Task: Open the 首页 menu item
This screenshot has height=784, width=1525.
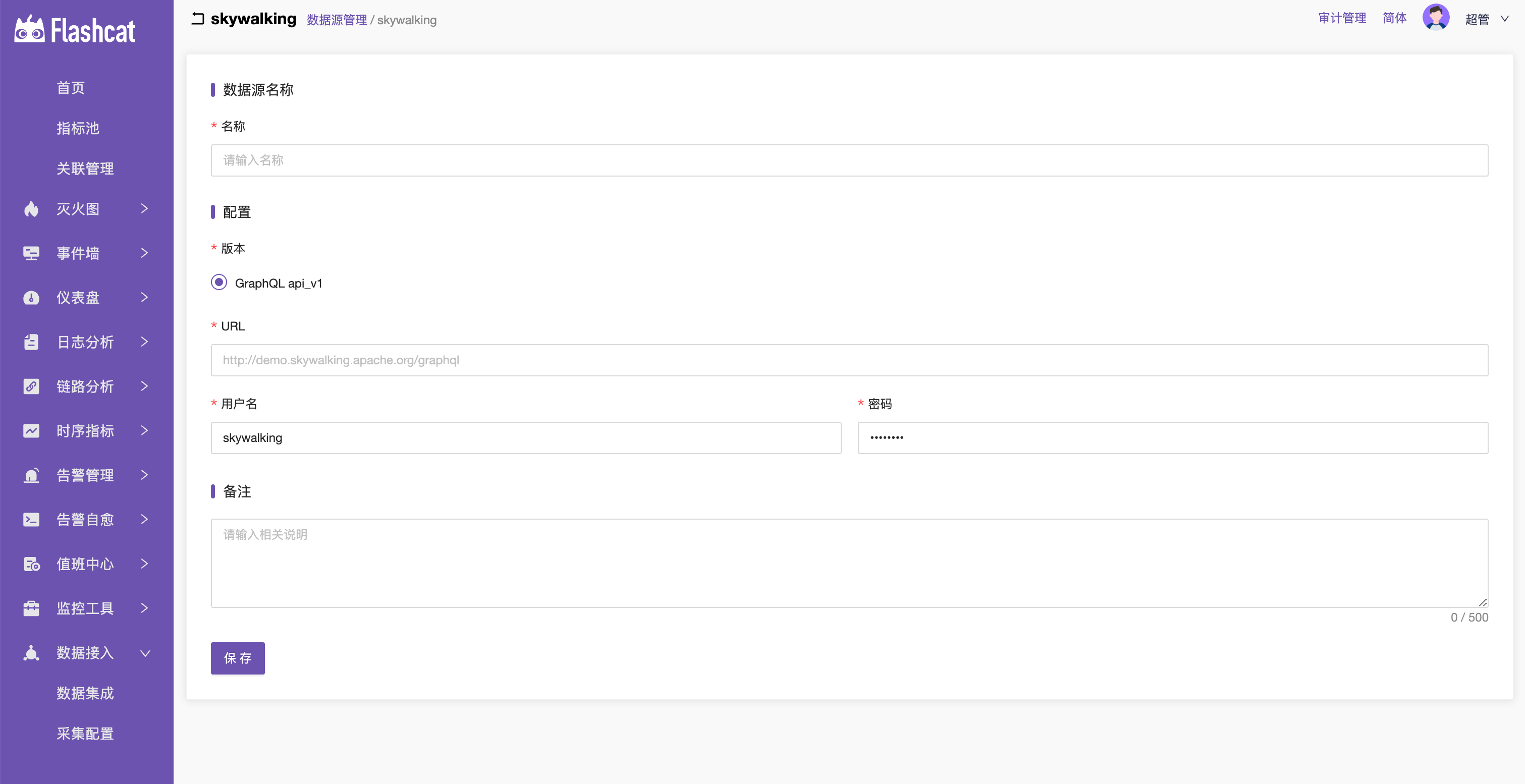Action: coord(71,88)
